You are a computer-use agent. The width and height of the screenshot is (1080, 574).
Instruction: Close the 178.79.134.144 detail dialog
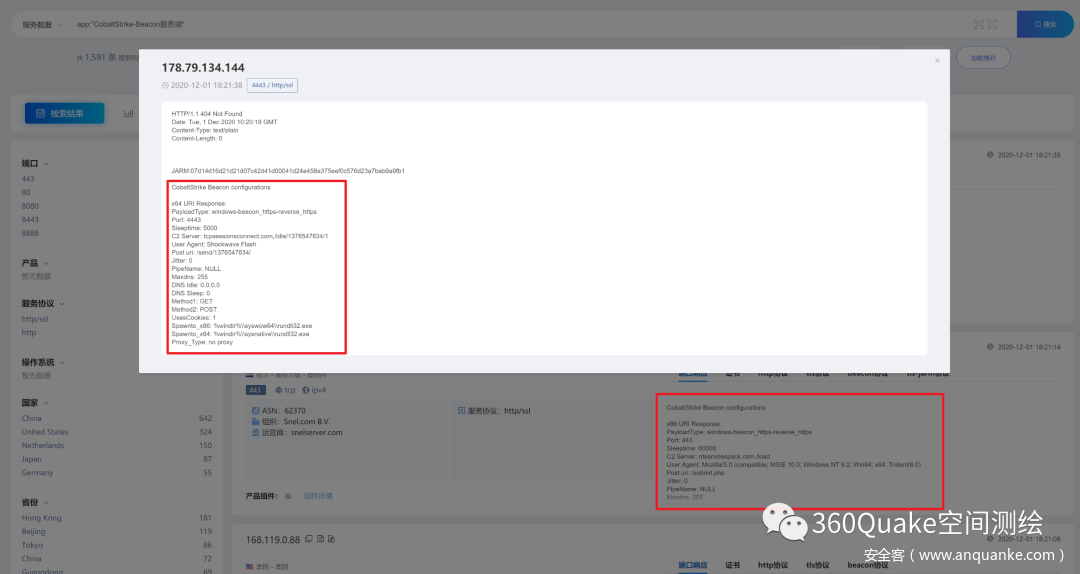(937, 61)
